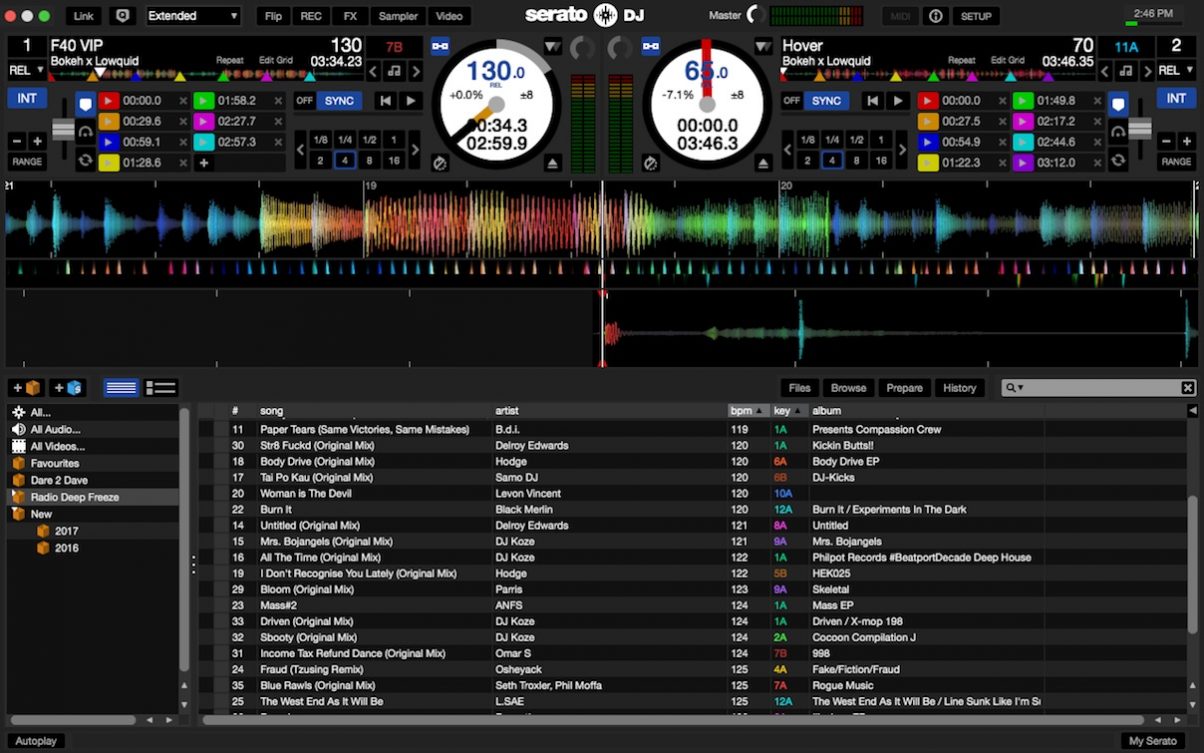This screenshot has width=1204, height=753.
Task: Click the Video panel icon
Action: pyautogui.click(x=450, y=16)
